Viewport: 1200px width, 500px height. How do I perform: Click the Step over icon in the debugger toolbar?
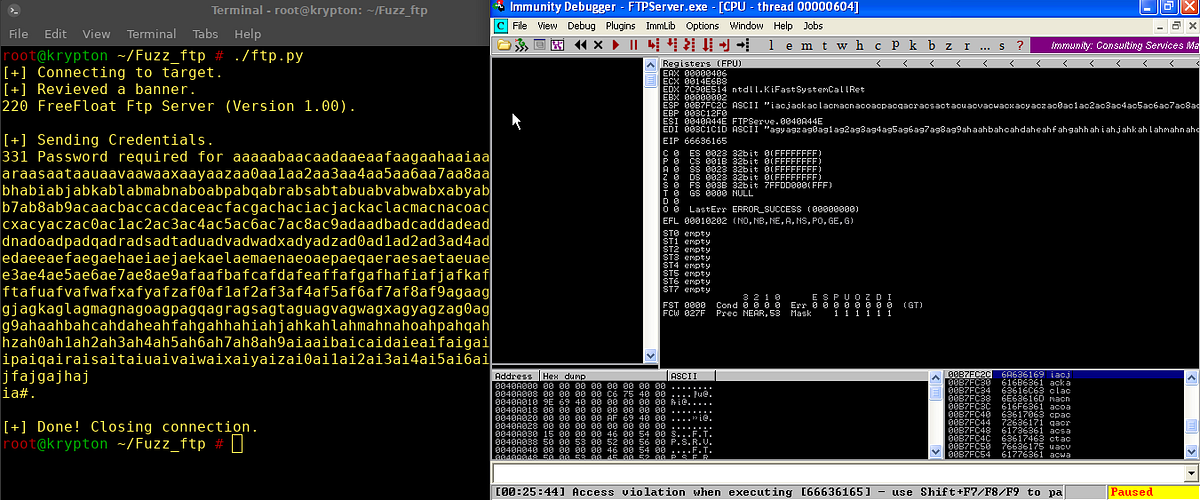click(672, 45)
